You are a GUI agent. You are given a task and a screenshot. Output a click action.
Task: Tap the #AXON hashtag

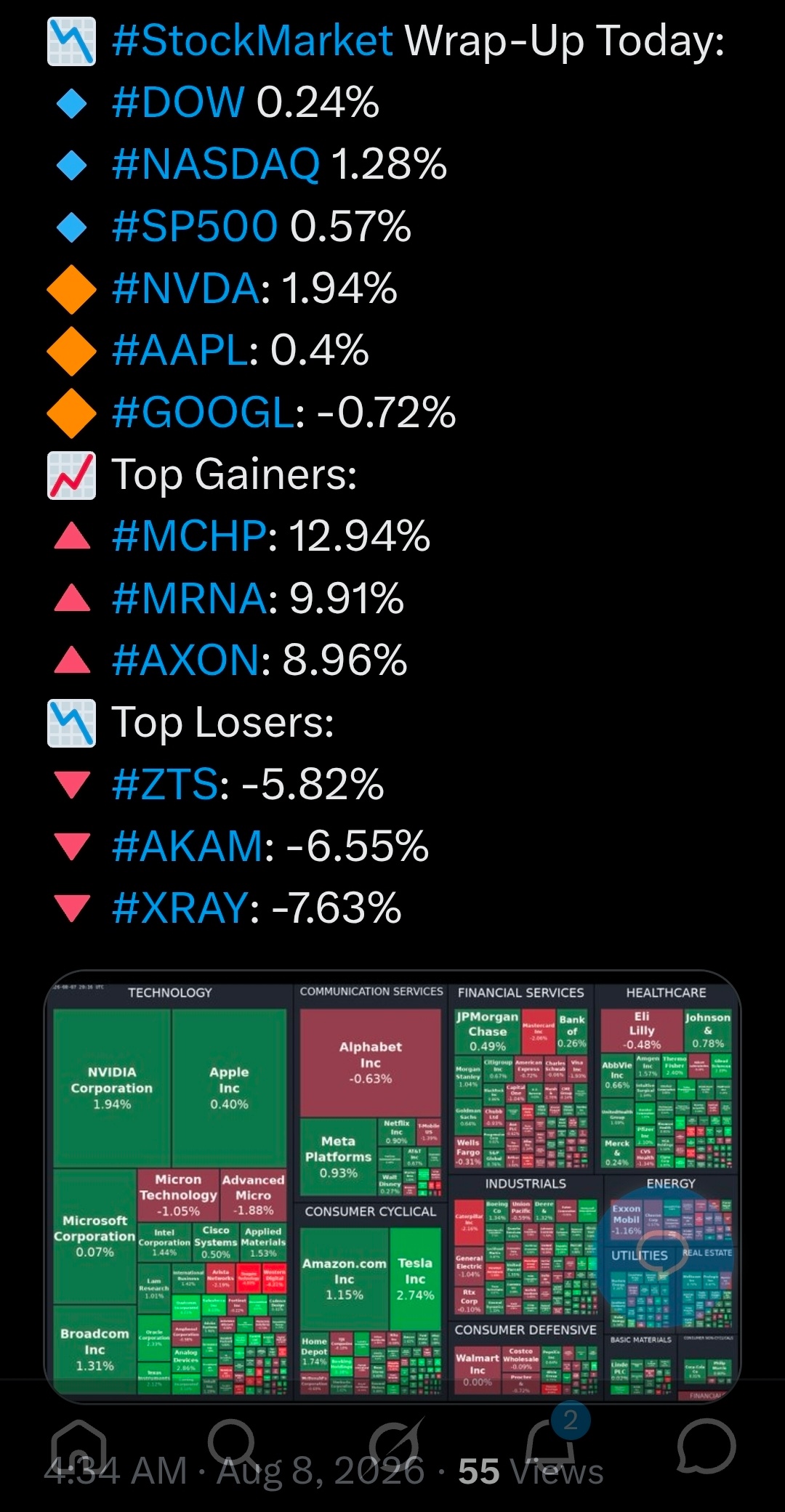pyautogui.click(x=186, y=660)
